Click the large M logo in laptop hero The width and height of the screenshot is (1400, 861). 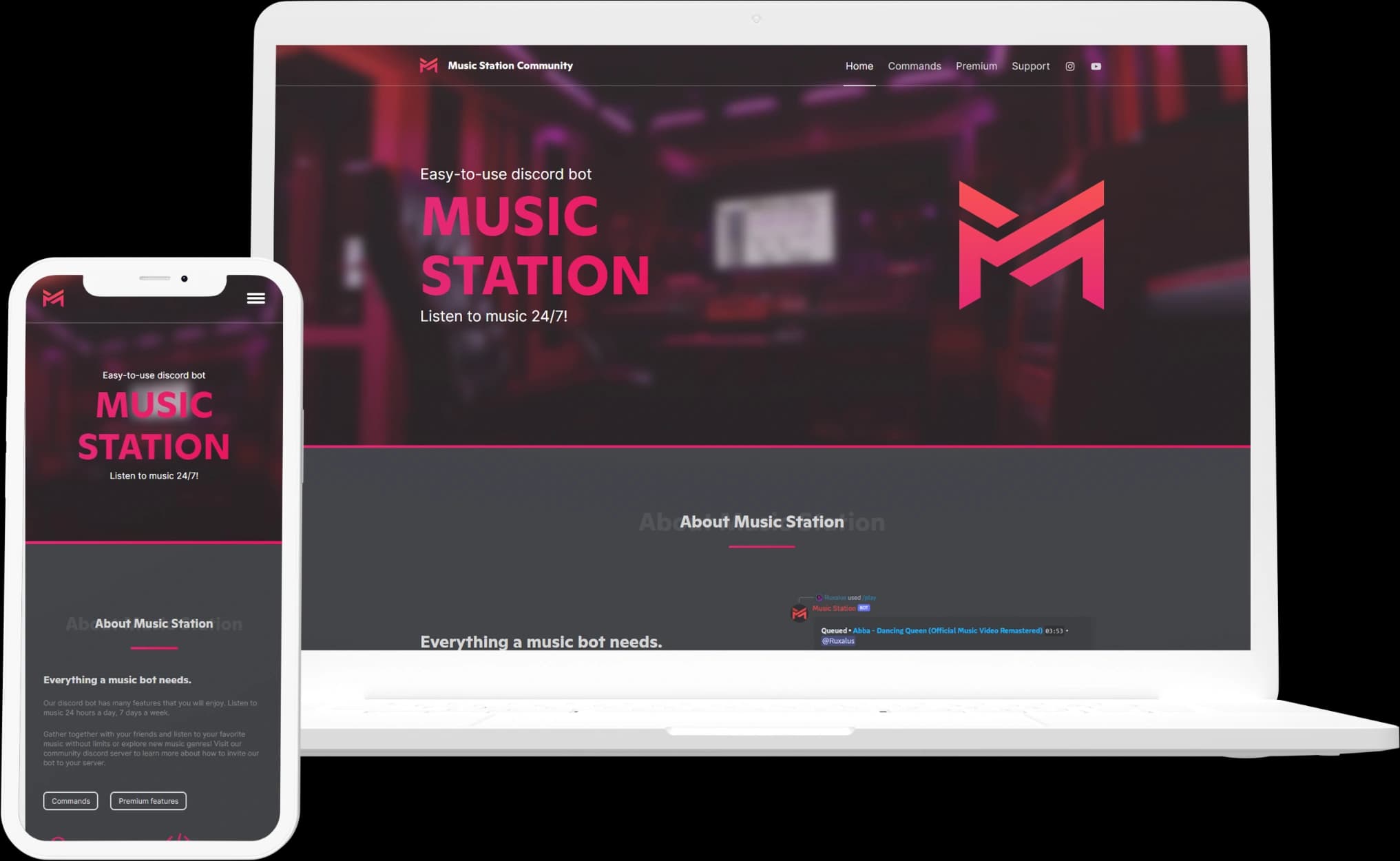pyautogui.click(x=1032, y=245)
